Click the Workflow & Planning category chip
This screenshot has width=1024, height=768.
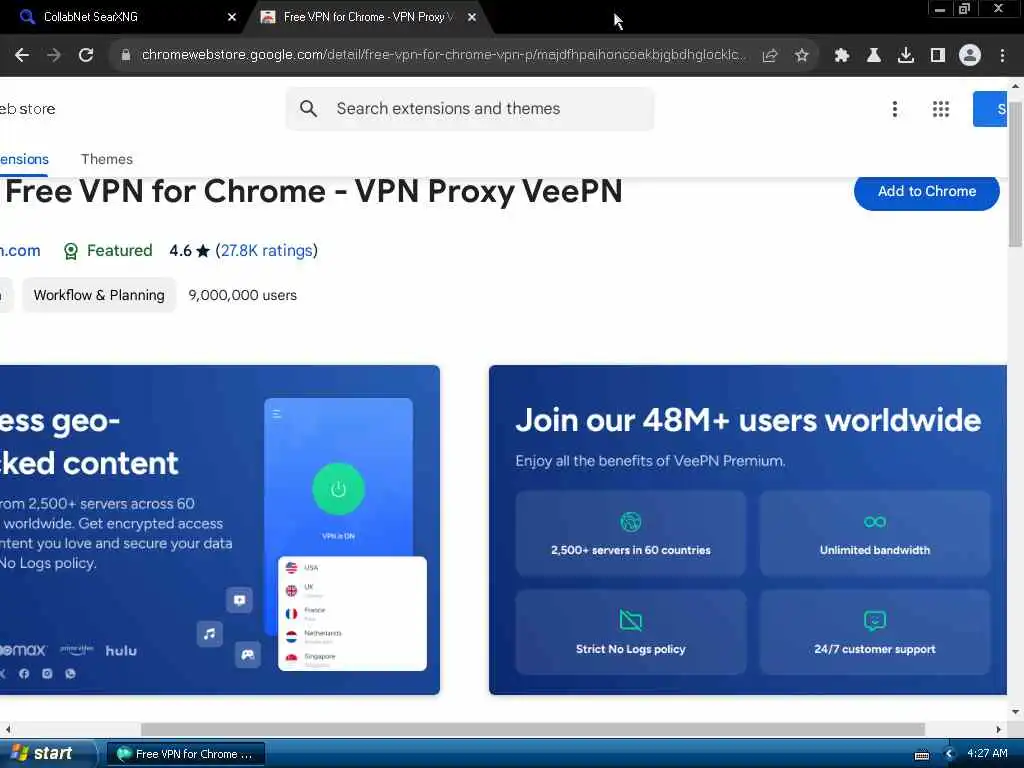pyautogui.click(x=99, y=295)
